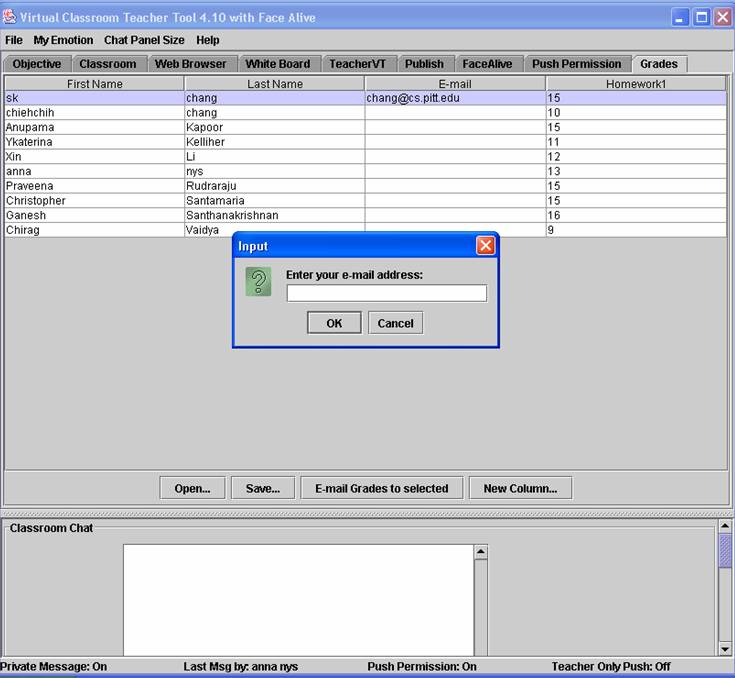Switch to the FaceAlive tab
Screen dimensions: 735x678
point(487,64)
